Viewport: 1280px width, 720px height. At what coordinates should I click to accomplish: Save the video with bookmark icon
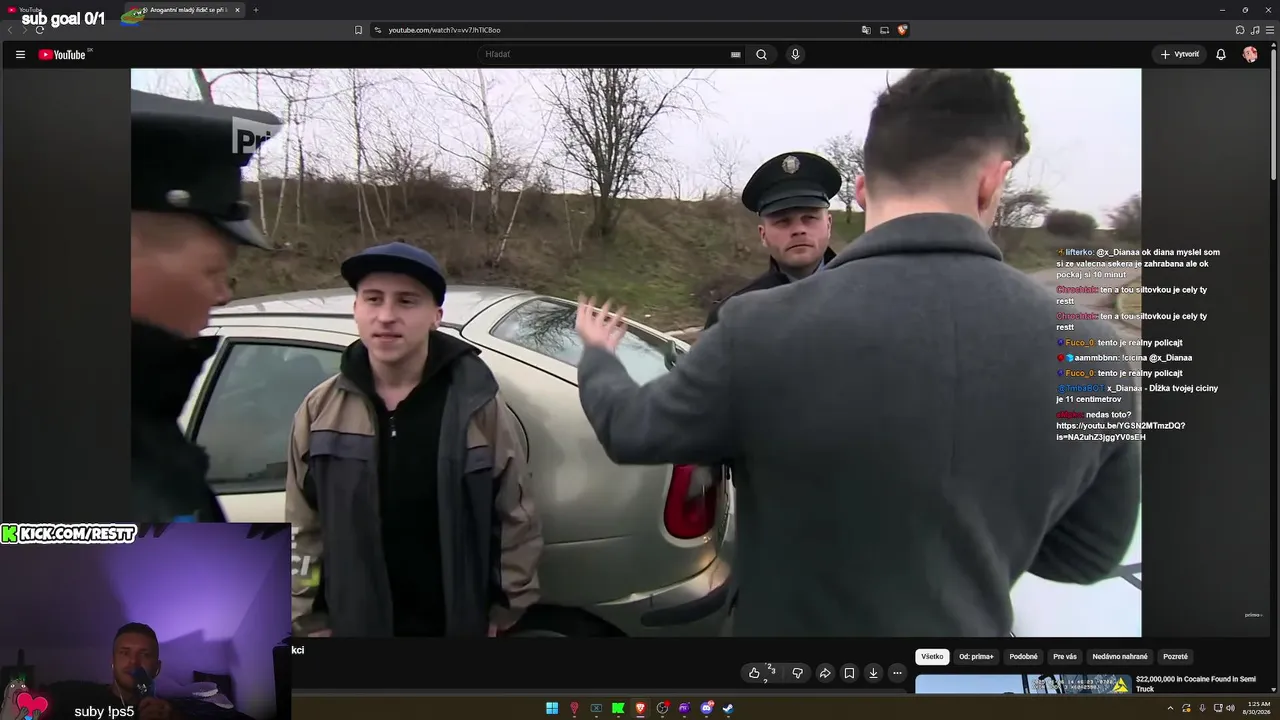tap(849, 673)
